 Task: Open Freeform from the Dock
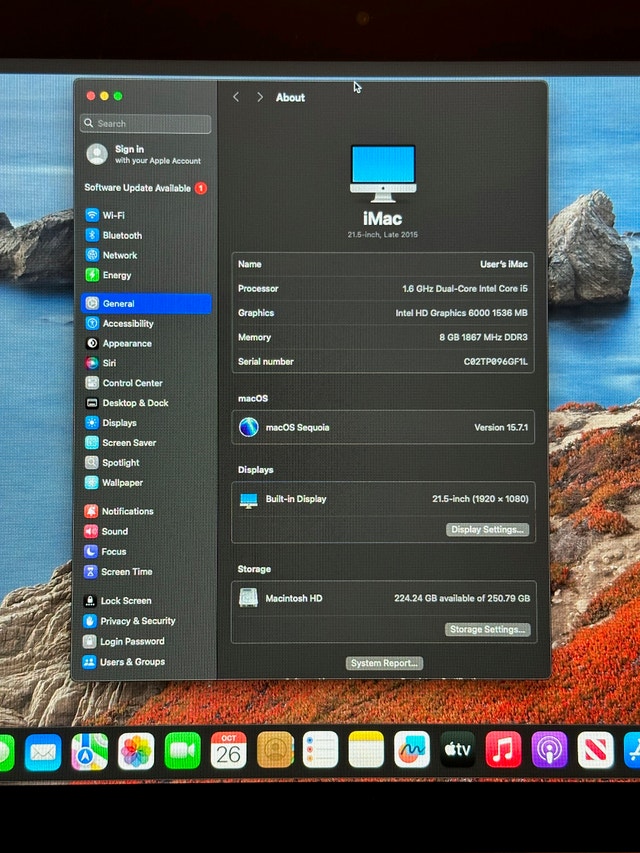click(412, 750)
